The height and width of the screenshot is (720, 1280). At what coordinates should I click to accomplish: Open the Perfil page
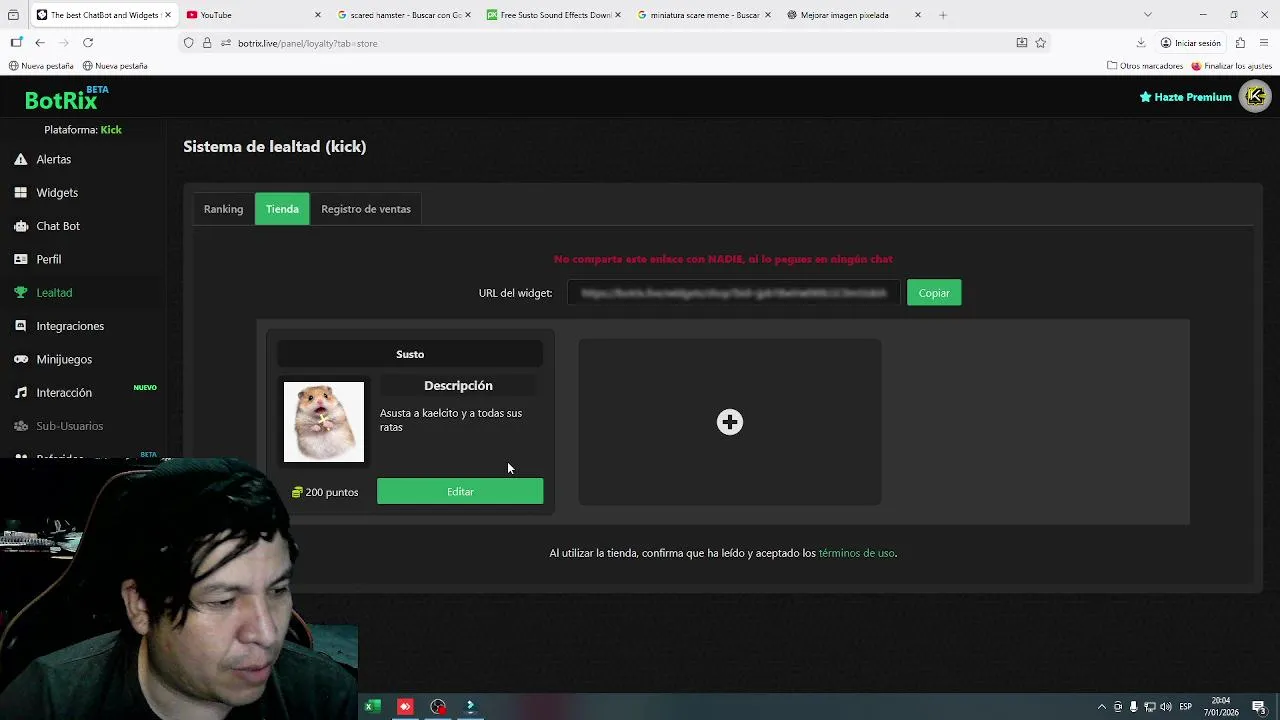click(x=38, y=259)
